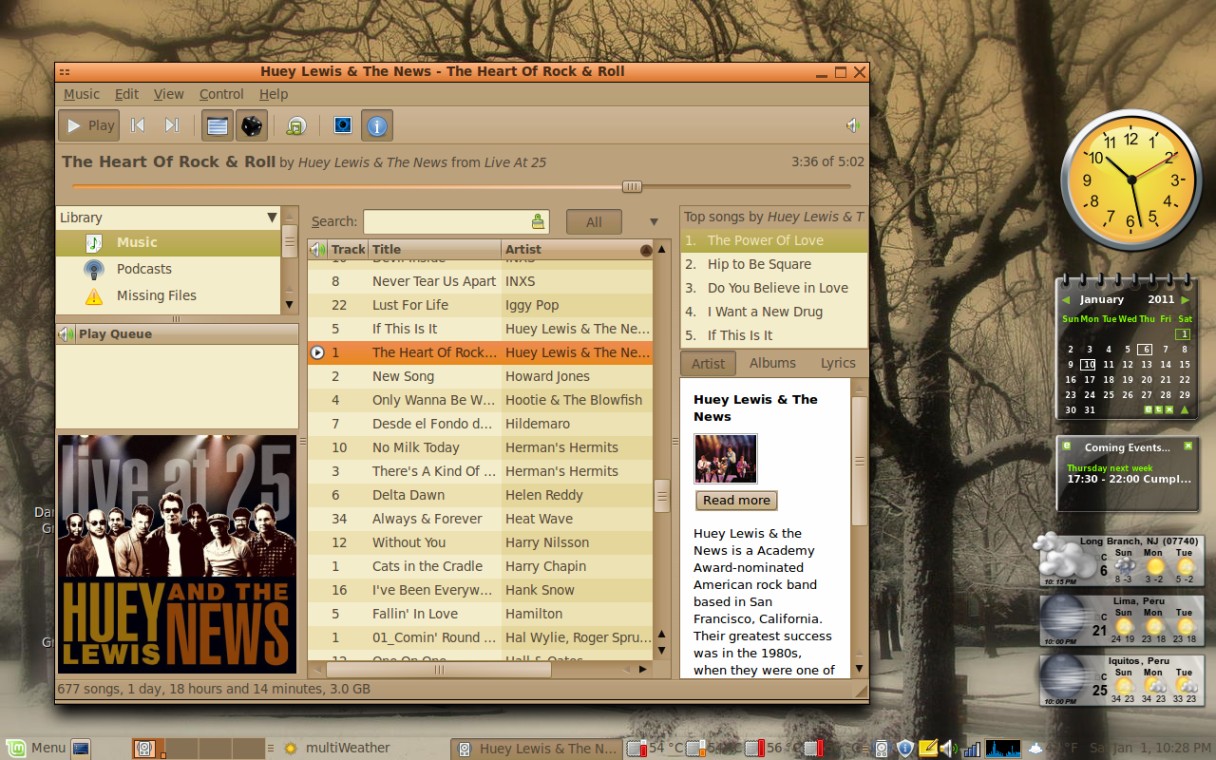Screen dimensions: 1216x760
Task: Go to next month on calendar widget
Action: pyautogui.click(x=1185, y=300)
